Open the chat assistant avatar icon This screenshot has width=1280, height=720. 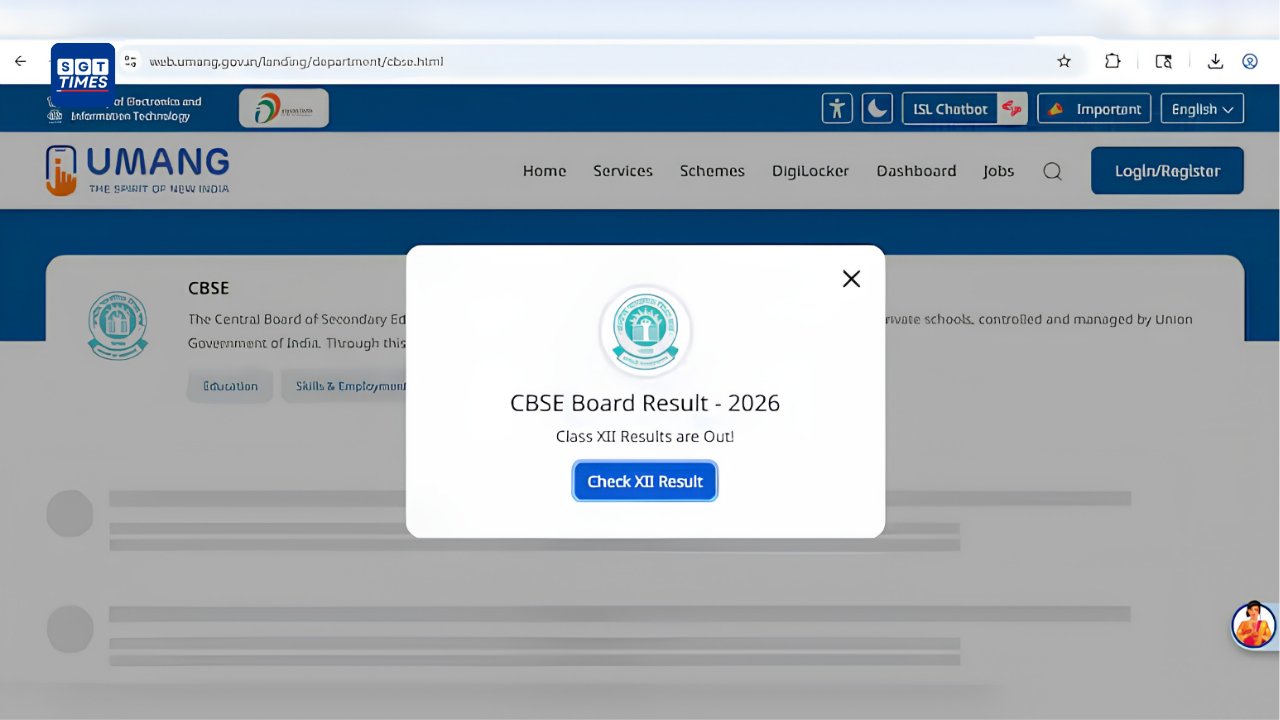click(1255, 625)
